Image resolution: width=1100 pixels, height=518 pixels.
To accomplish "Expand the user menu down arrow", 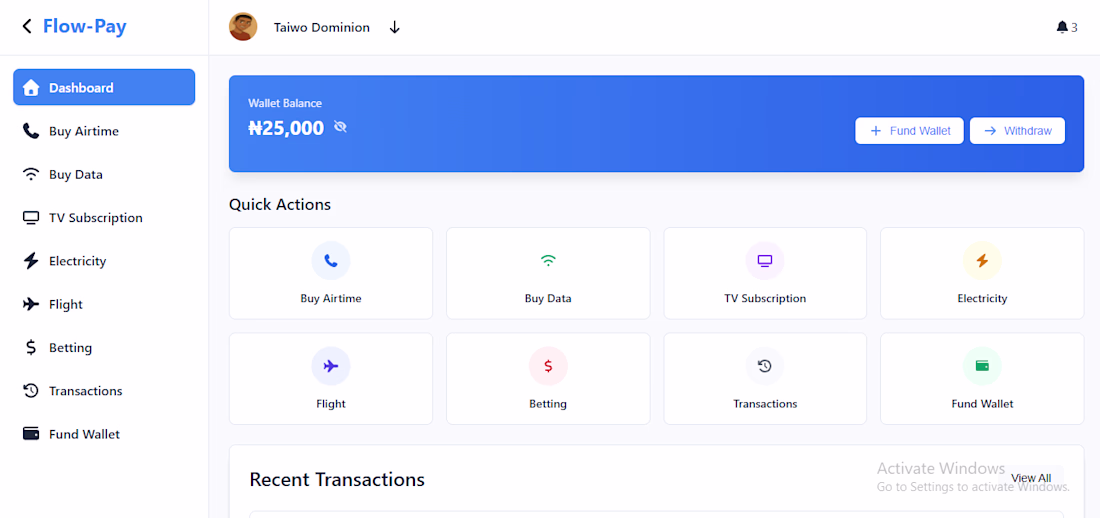I will coord(394,27).
